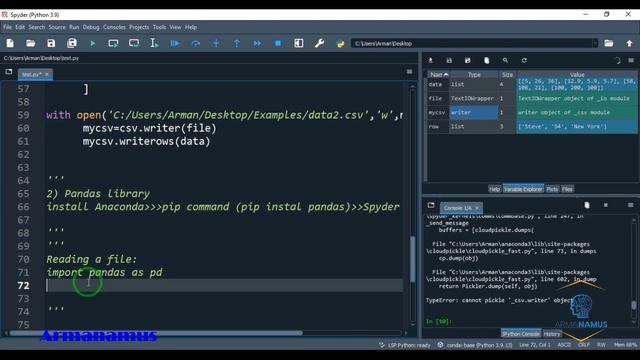The image size is (640, 360).
Task: Open the Run menu
Action: pos(74,27)
